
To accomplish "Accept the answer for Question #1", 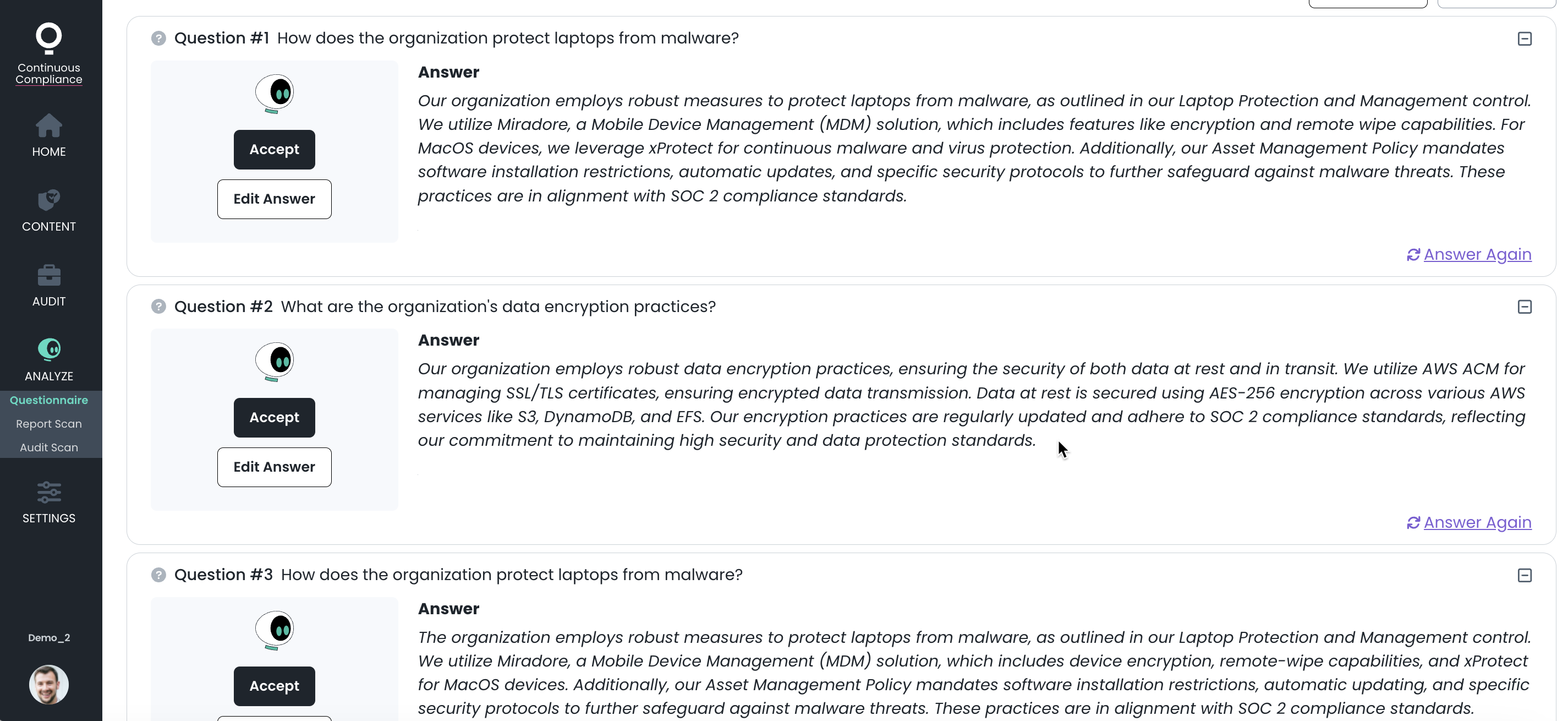I will coord(275,149).
